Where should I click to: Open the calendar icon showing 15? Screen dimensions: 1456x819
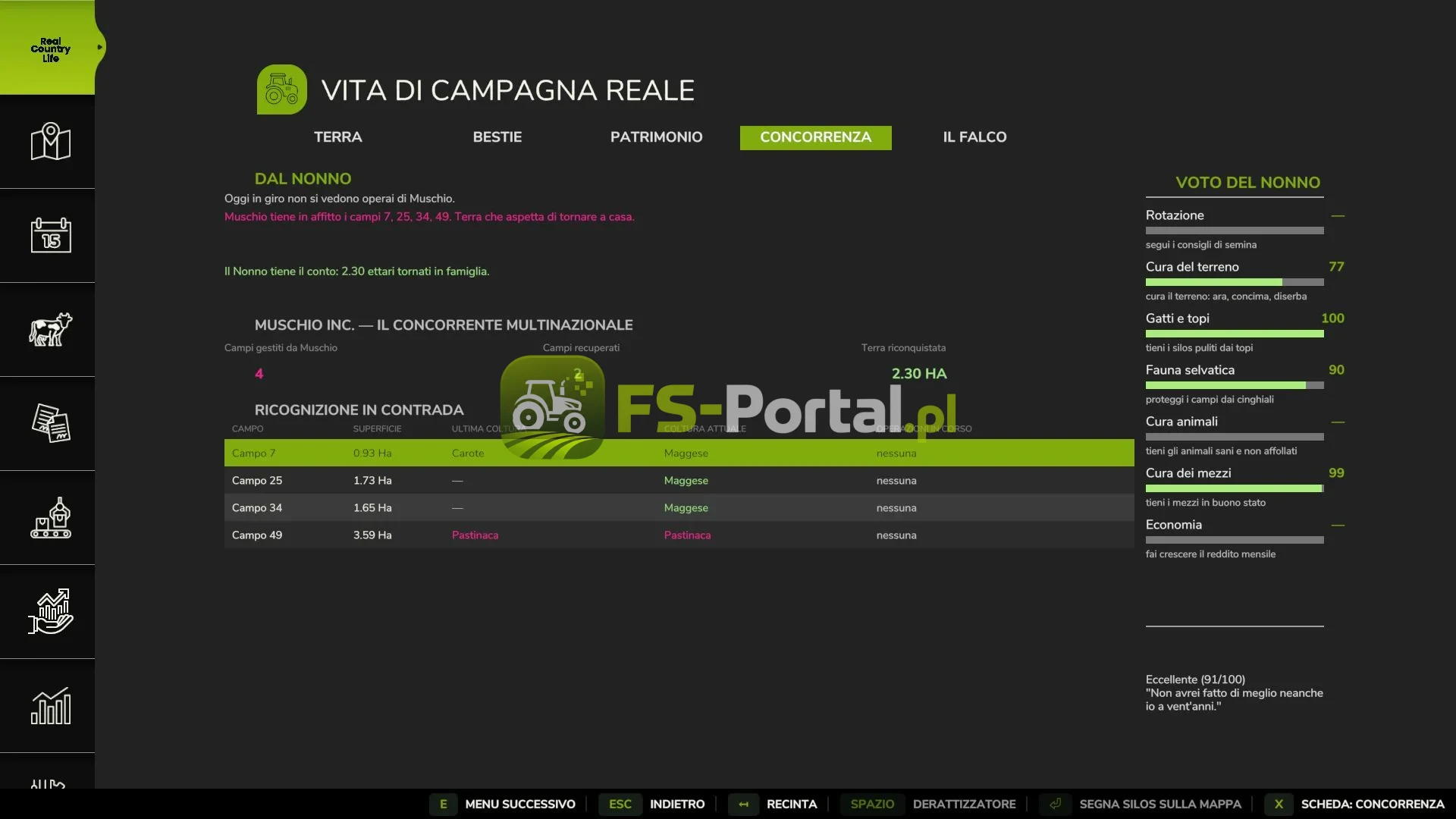click(x=50, y=235)
